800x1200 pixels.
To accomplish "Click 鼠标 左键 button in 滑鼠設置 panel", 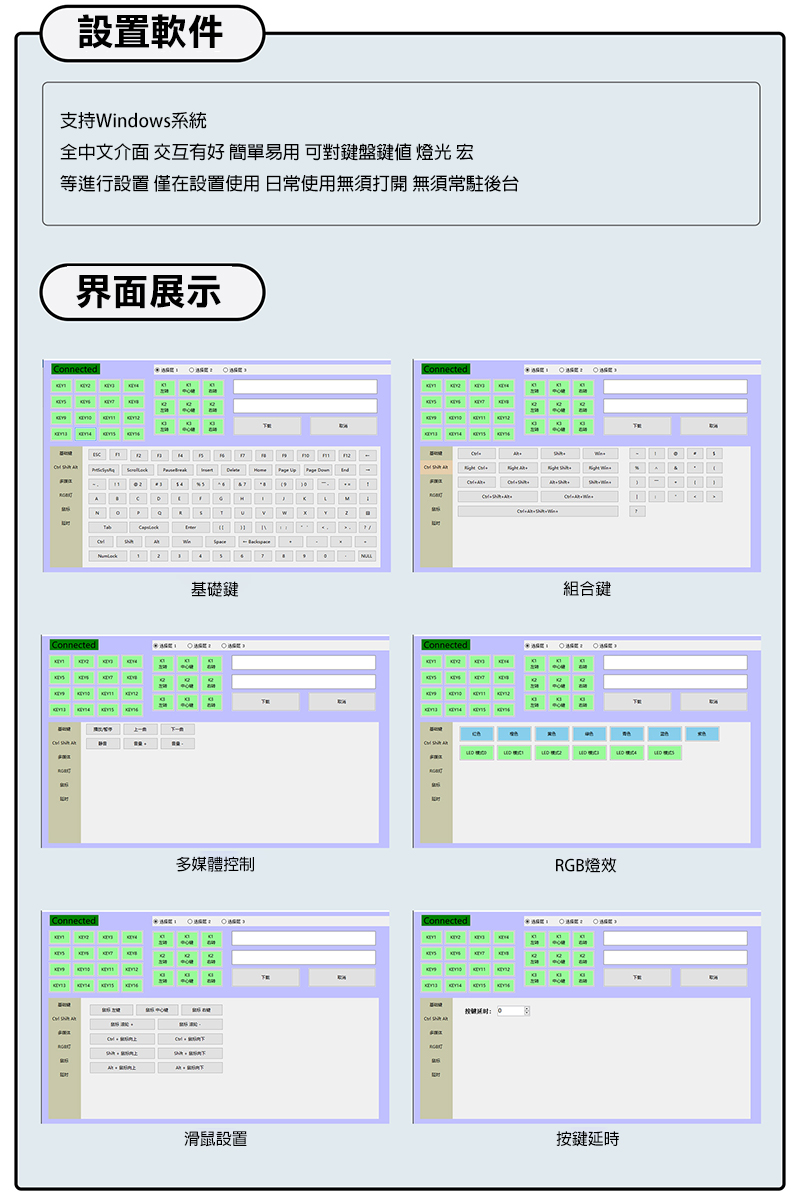I will coord(110,1010).
